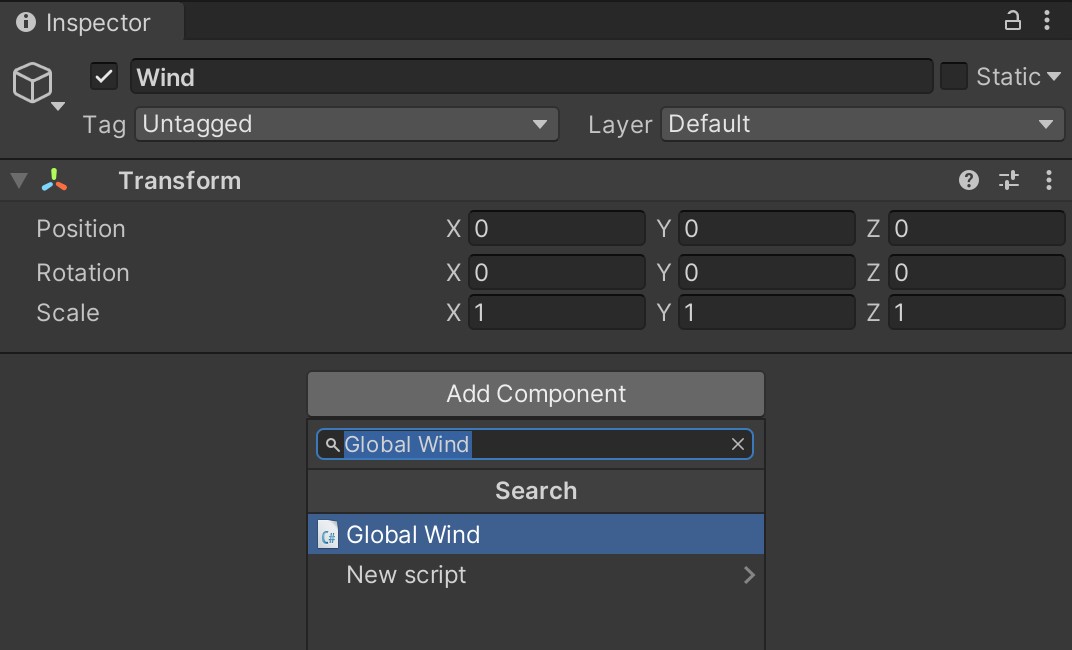Lock the Inspector with the padlock icon
This screenshot has height=650, width=1072.
1012,21
